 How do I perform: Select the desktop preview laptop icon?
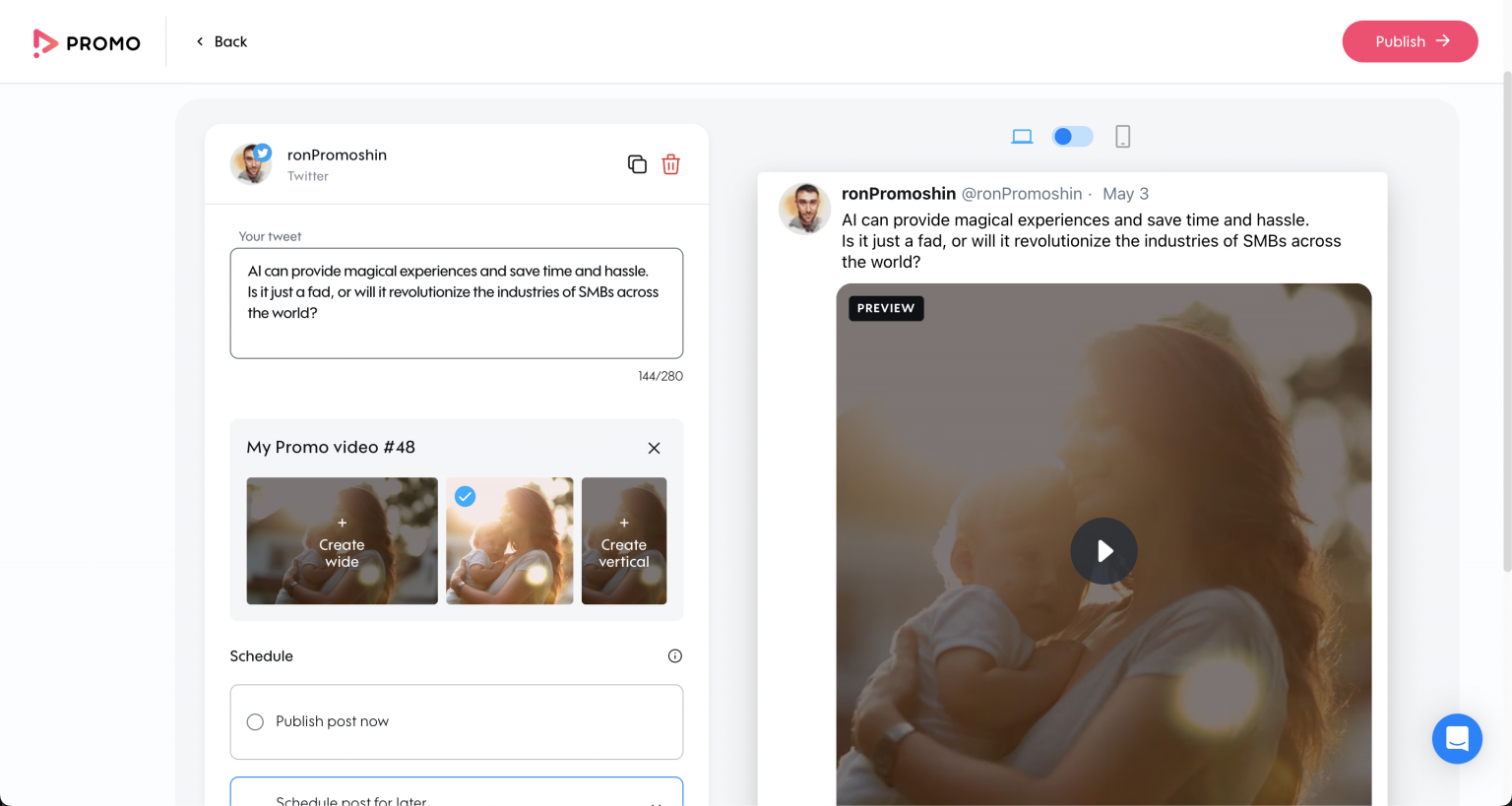tap(1022, 136)
